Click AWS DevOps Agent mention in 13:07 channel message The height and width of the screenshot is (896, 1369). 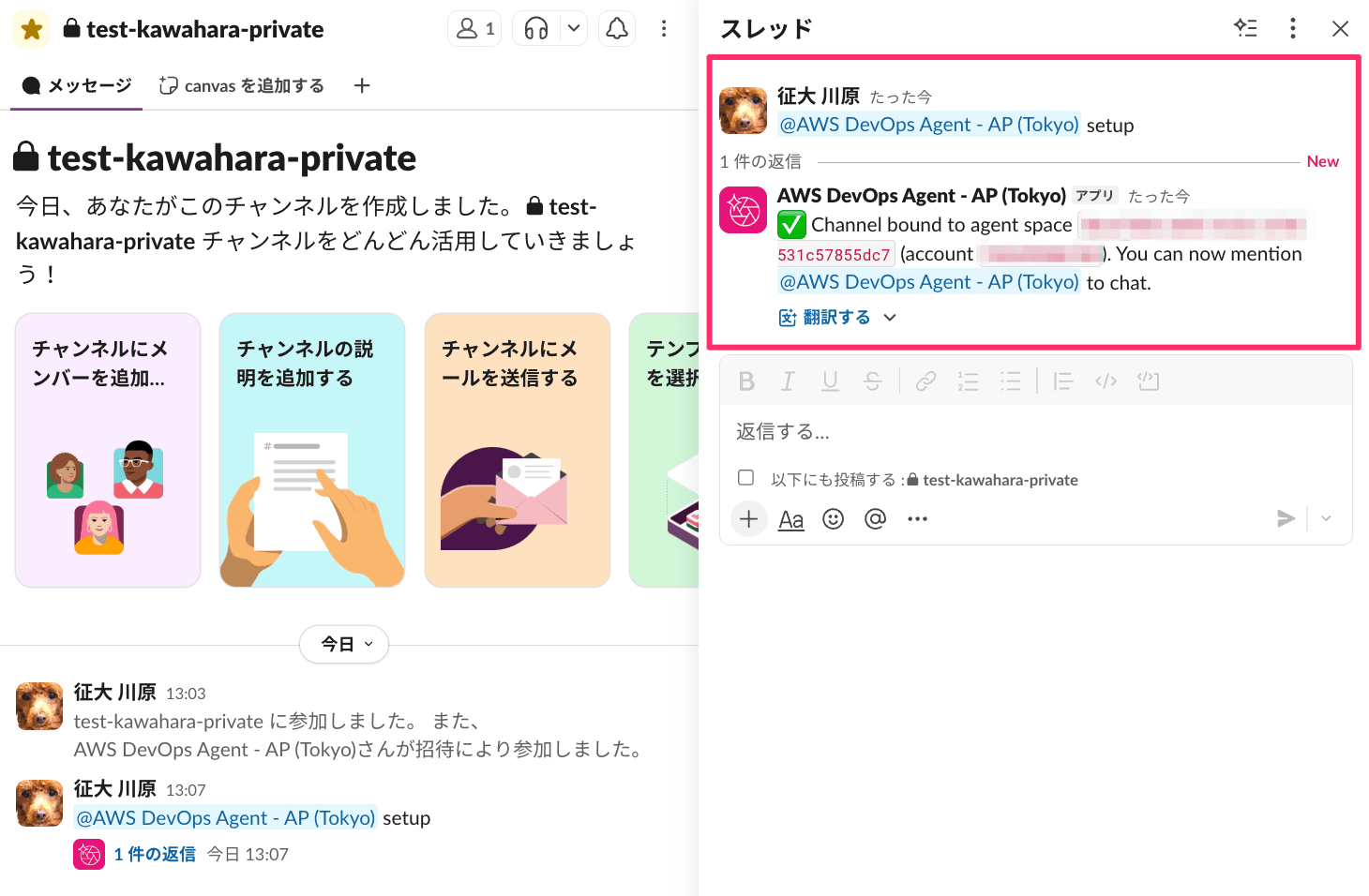(x=226, y=818)
